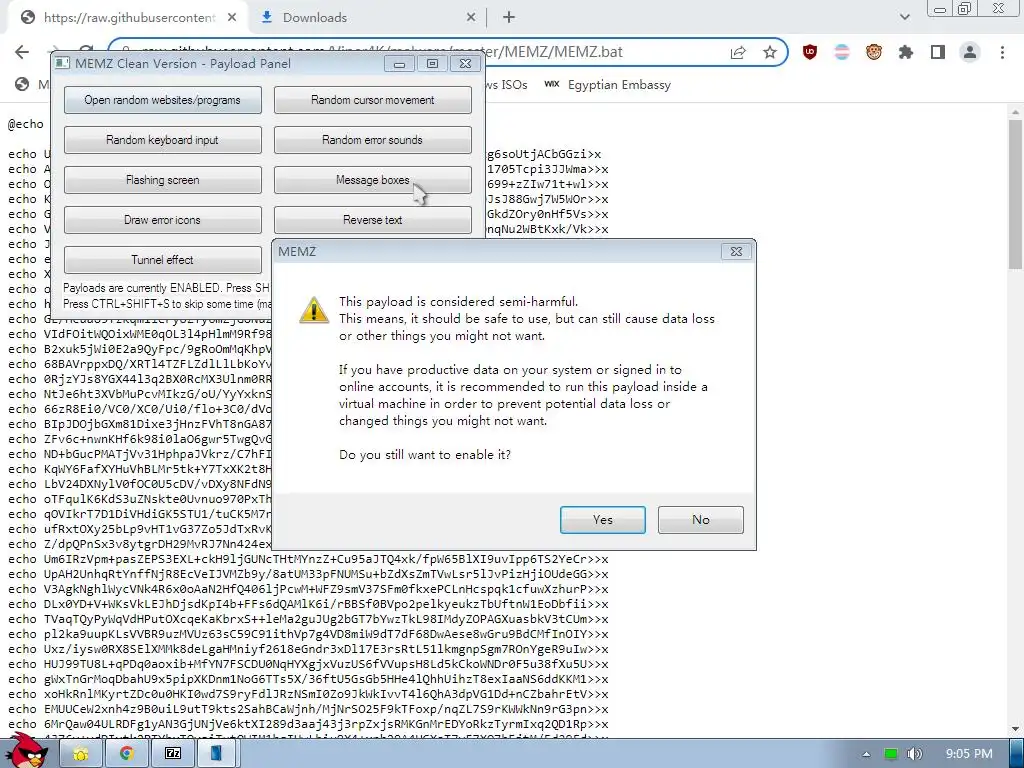Image resolution: width=1024 pixels, height=768 pixels.
Task: Open the blue MEMZ panel taskbar icon
Action: pos(216,754)
